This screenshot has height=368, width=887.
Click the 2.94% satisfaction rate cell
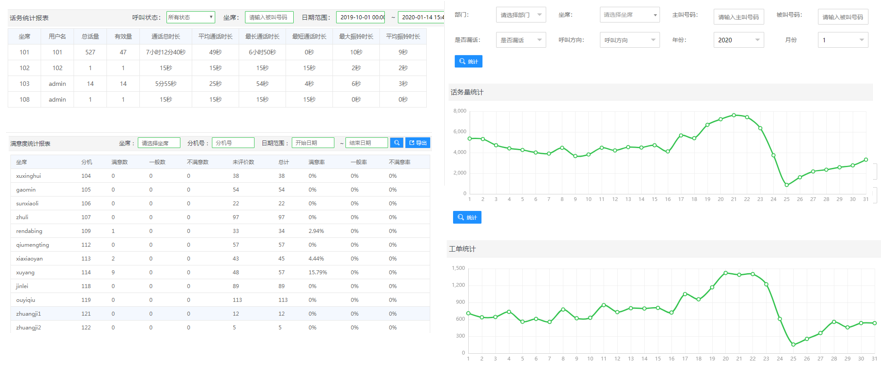point(316,231)
